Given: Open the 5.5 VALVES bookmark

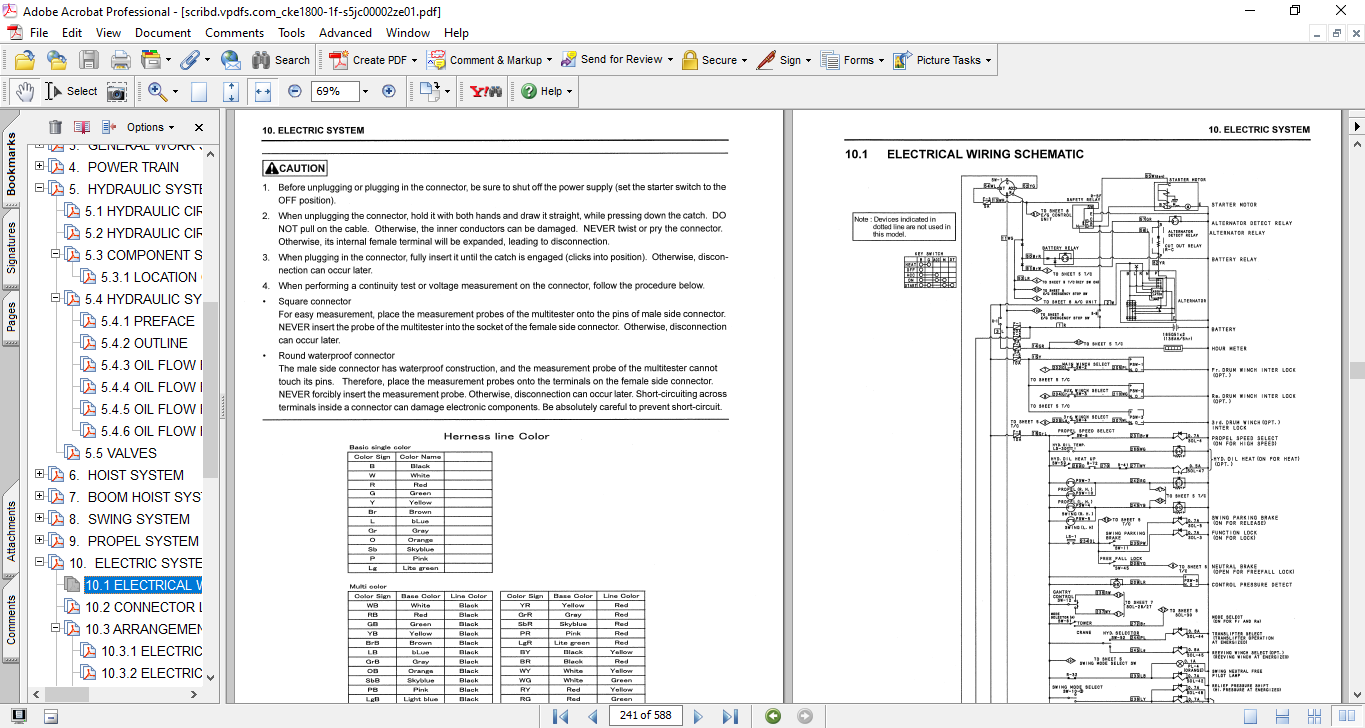Looking at the screenshot, I should pyautogui.click(x=120, y=453).
